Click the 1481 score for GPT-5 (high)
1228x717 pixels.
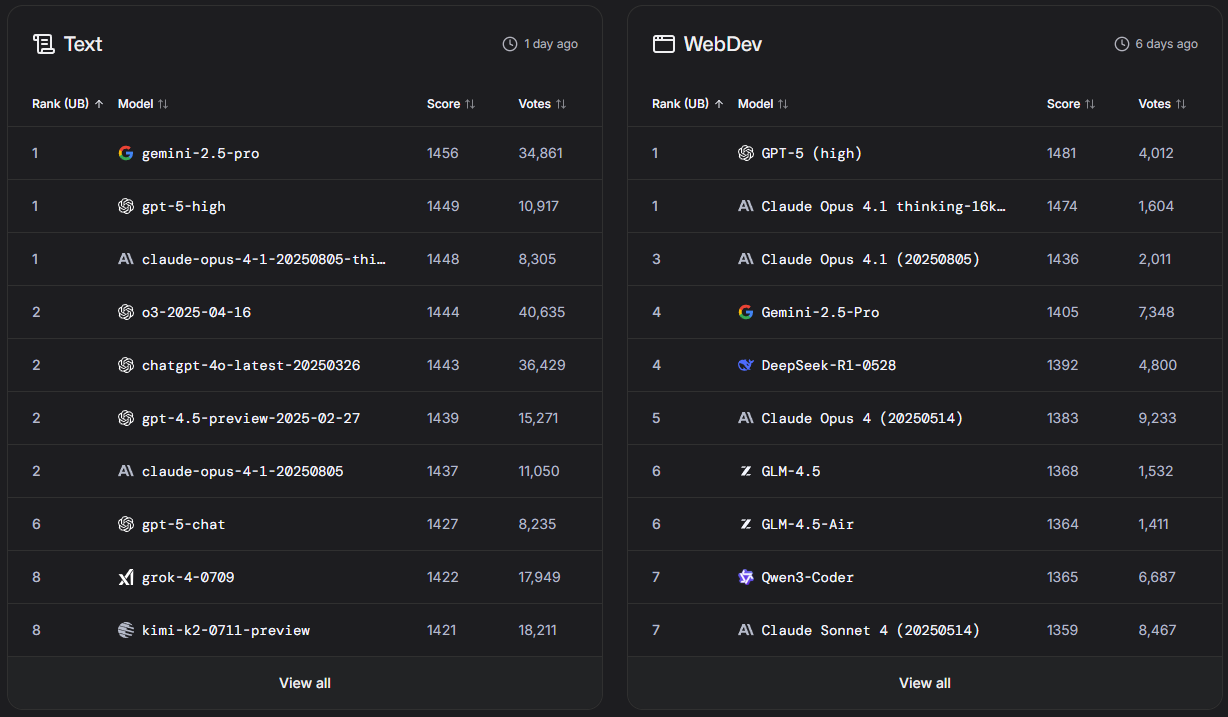point(1063,153)
